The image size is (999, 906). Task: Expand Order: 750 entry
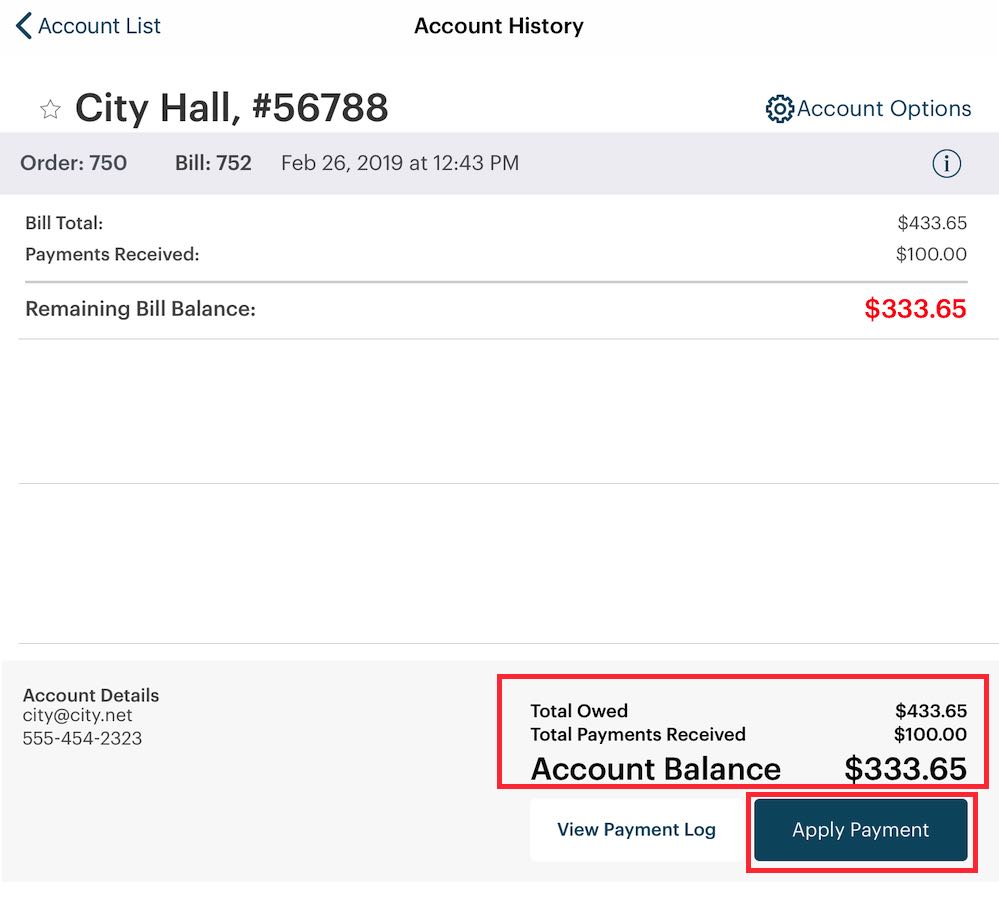[x=74, y=163]
